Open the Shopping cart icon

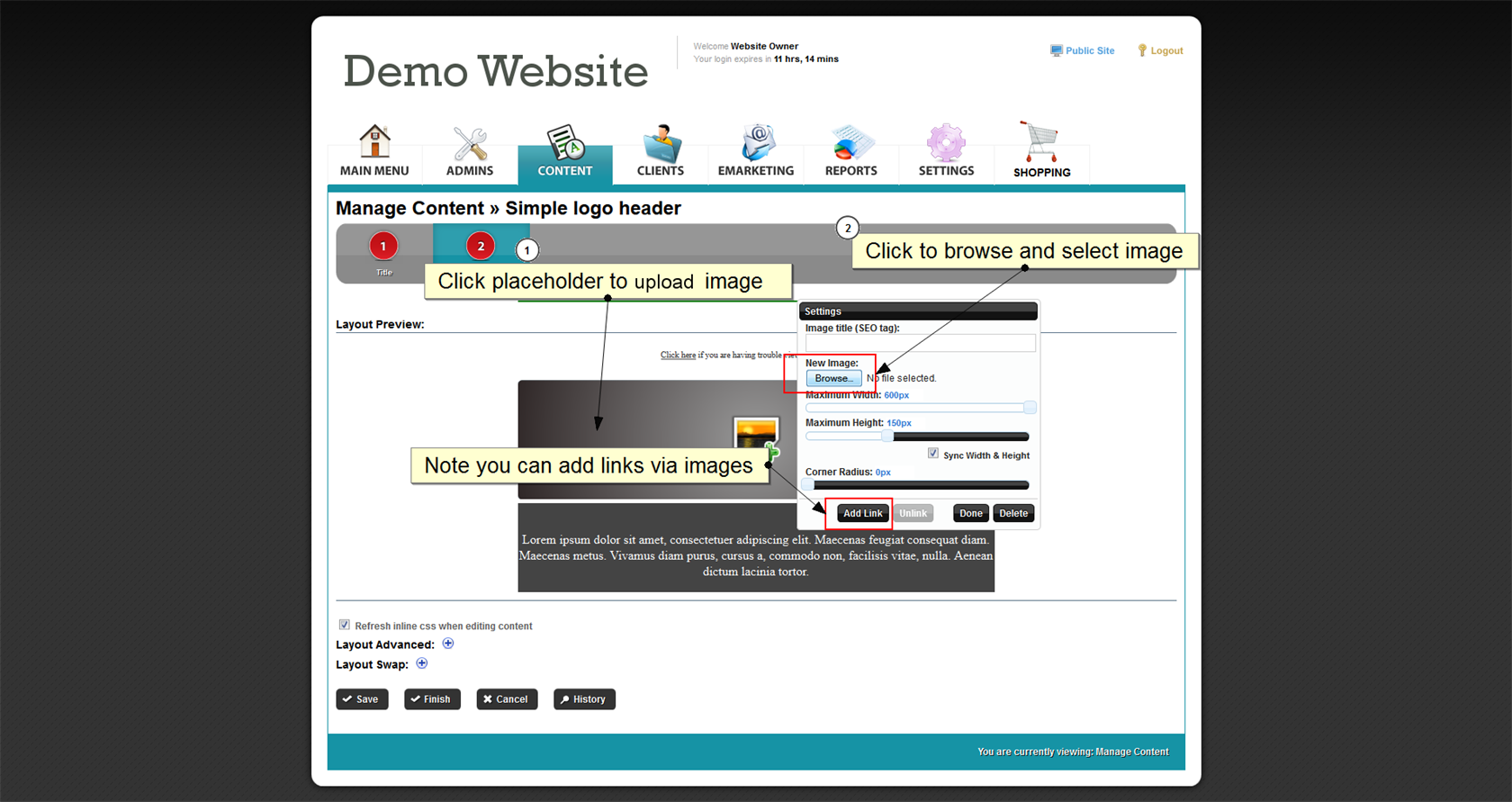(1040, 142)
